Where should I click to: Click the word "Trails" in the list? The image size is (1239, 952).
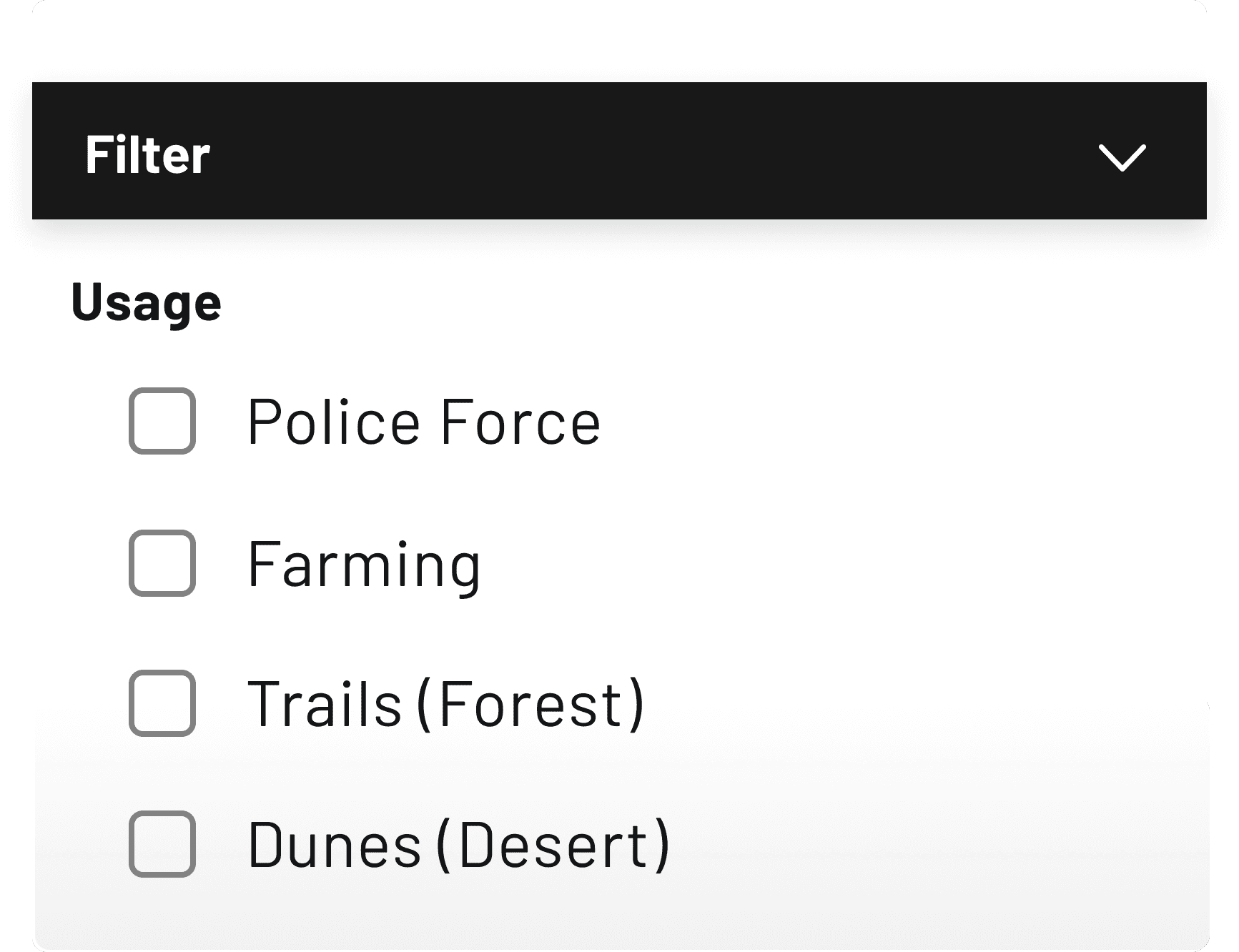click(325, 705)
